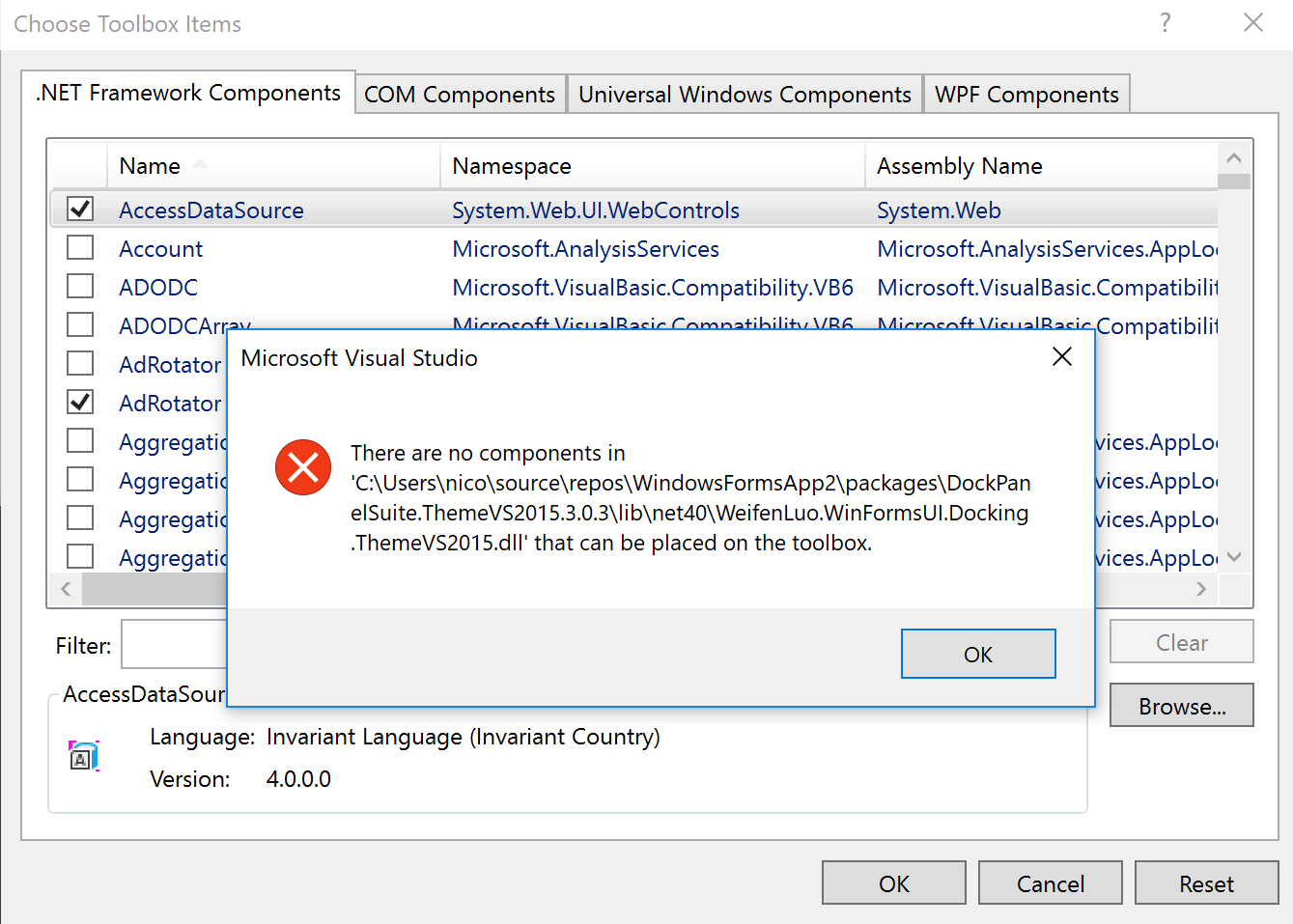
Task: Switch to WPF Components tab
Action: click(1026, 95)
